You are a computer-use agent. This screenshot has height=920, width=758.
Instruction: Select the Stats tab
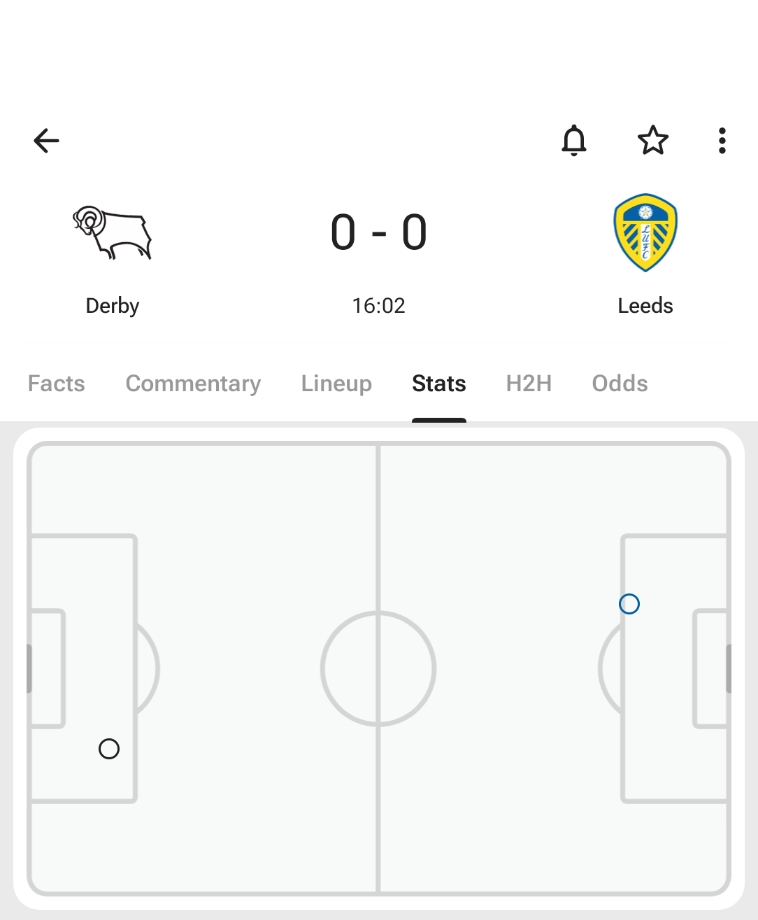[x=439, y=384]
